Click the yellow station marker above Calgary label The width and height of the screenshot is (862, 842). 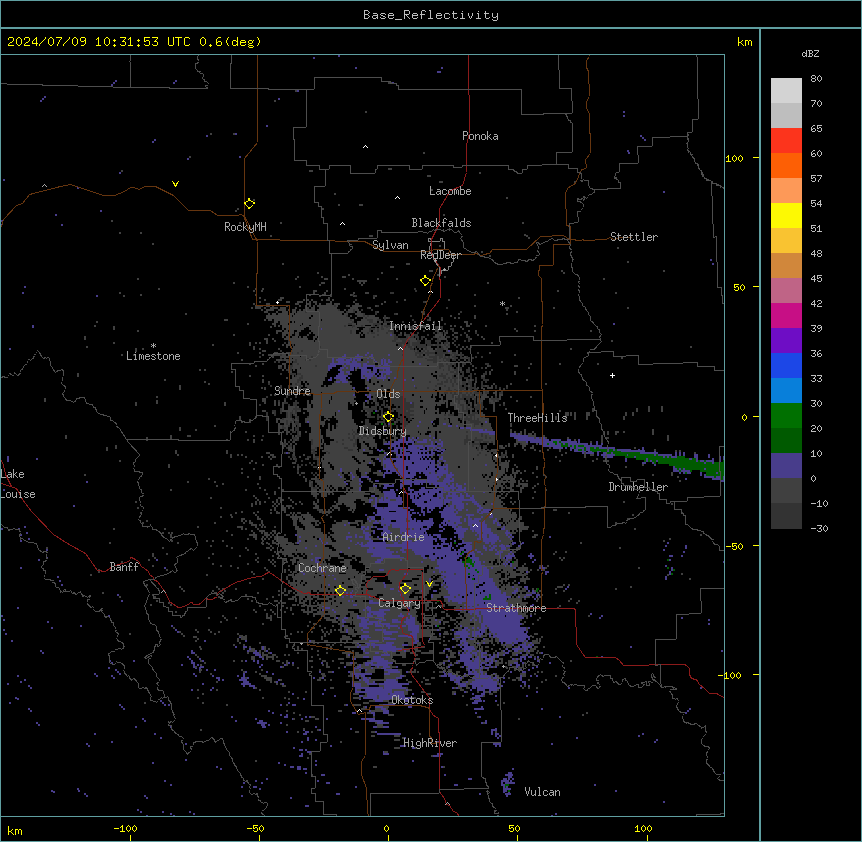tap(405, 588)
